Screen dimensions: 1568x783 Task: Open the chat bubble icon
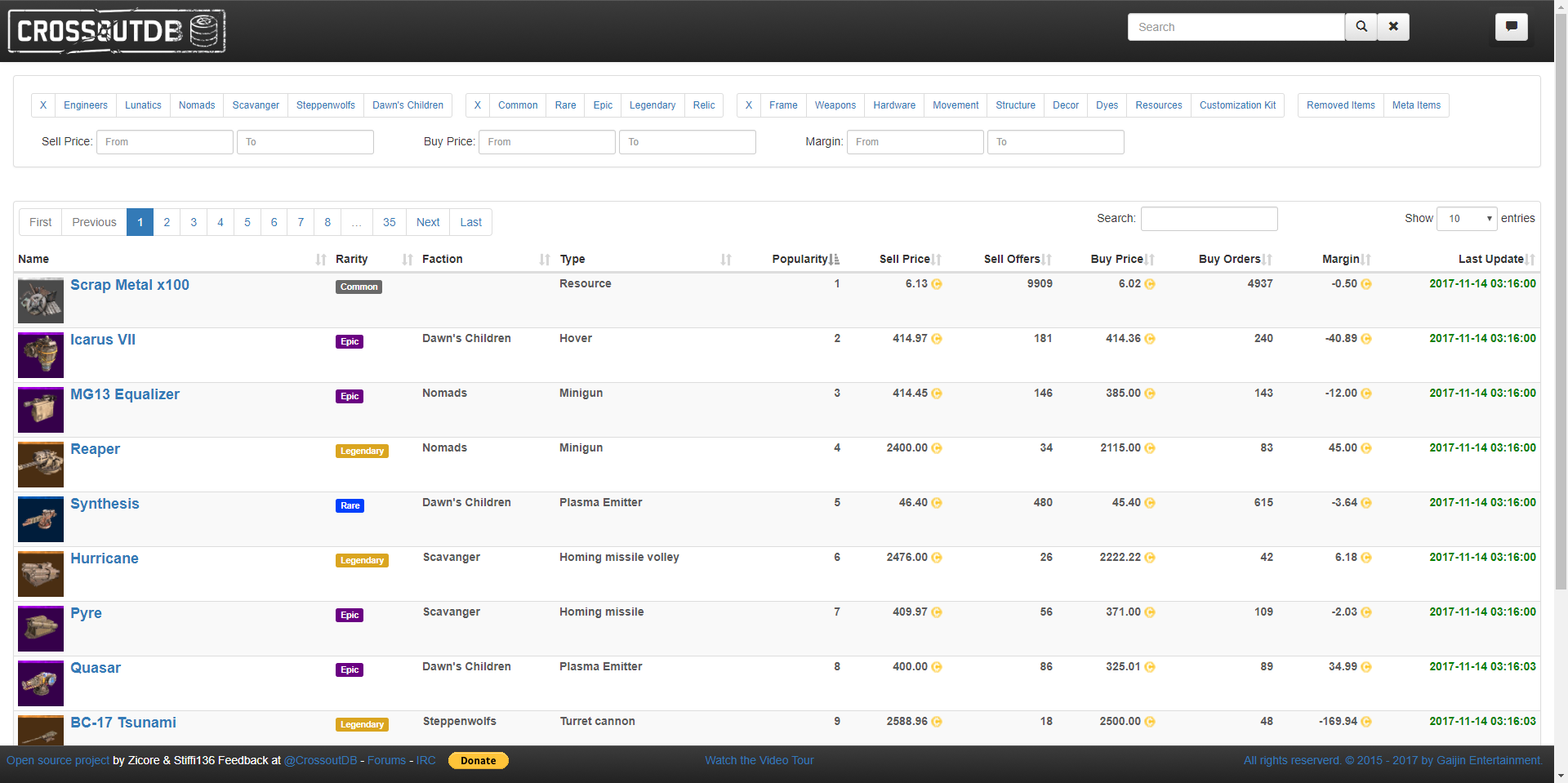pos(1512,27)
